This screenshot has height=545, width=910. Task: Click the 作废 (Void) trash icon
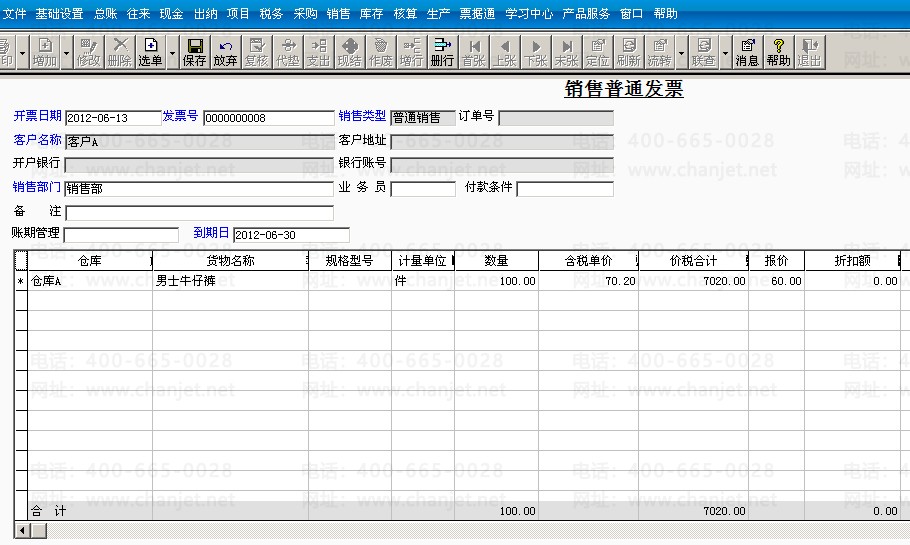[381, 52]
